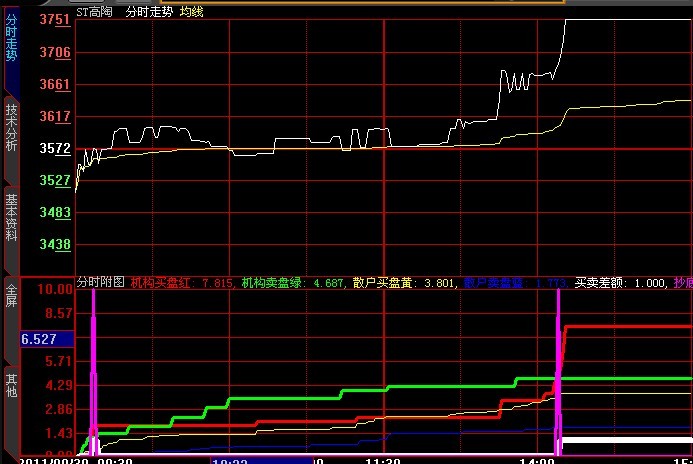Click the 3572 baseline price label

pos(55,148)
